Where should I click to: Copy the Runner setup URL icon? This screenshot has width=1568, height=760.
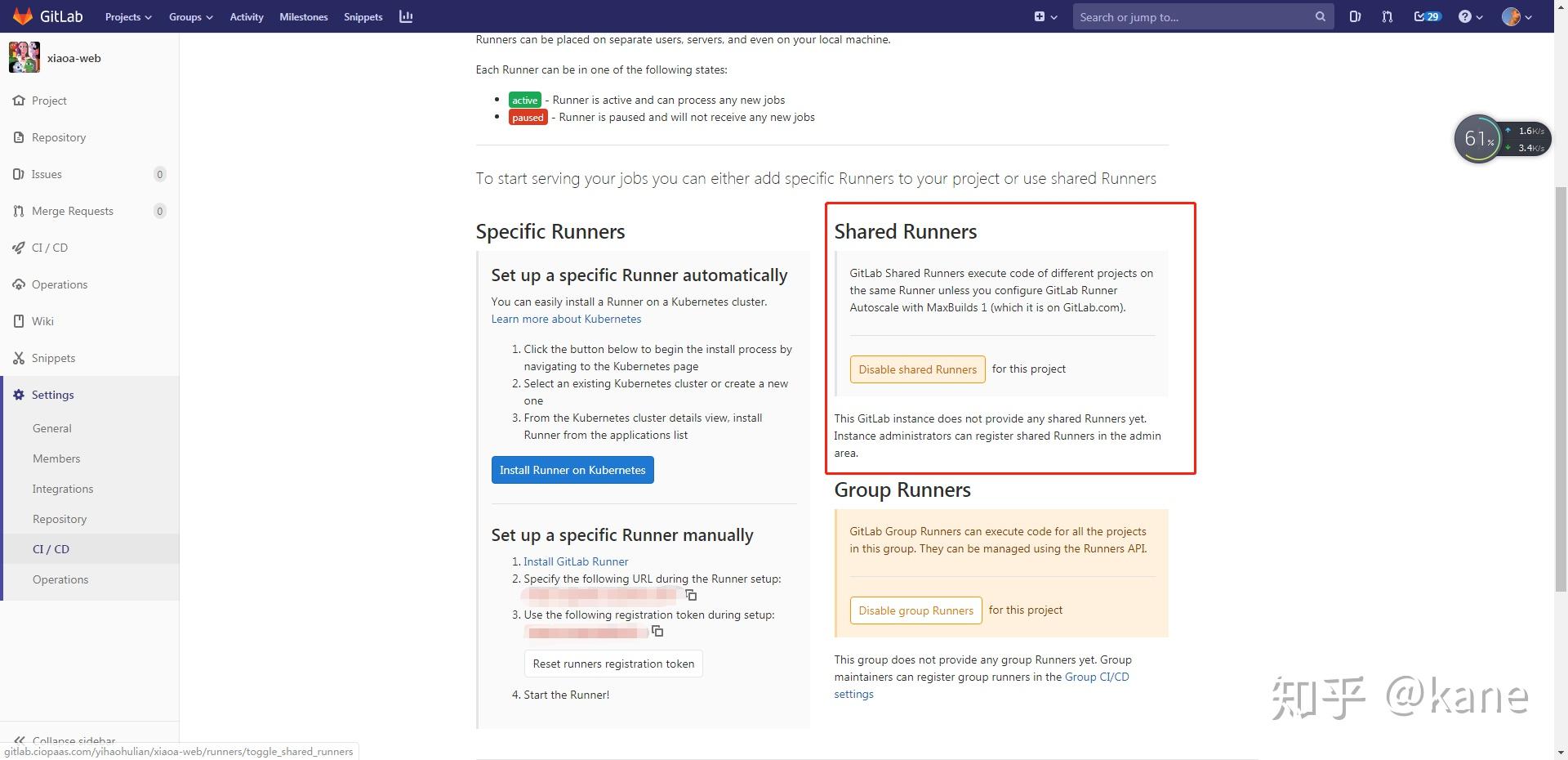point(690,595)
